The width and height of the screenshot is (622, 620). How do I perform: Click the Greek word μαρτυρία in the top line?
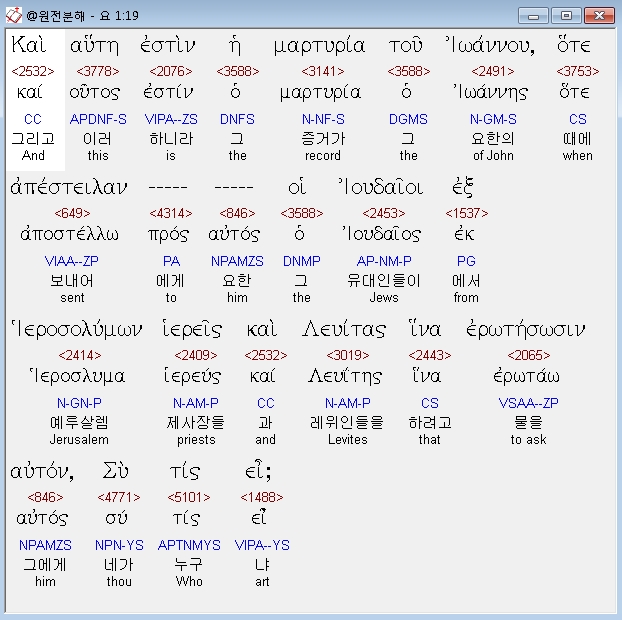coord(319,46)
